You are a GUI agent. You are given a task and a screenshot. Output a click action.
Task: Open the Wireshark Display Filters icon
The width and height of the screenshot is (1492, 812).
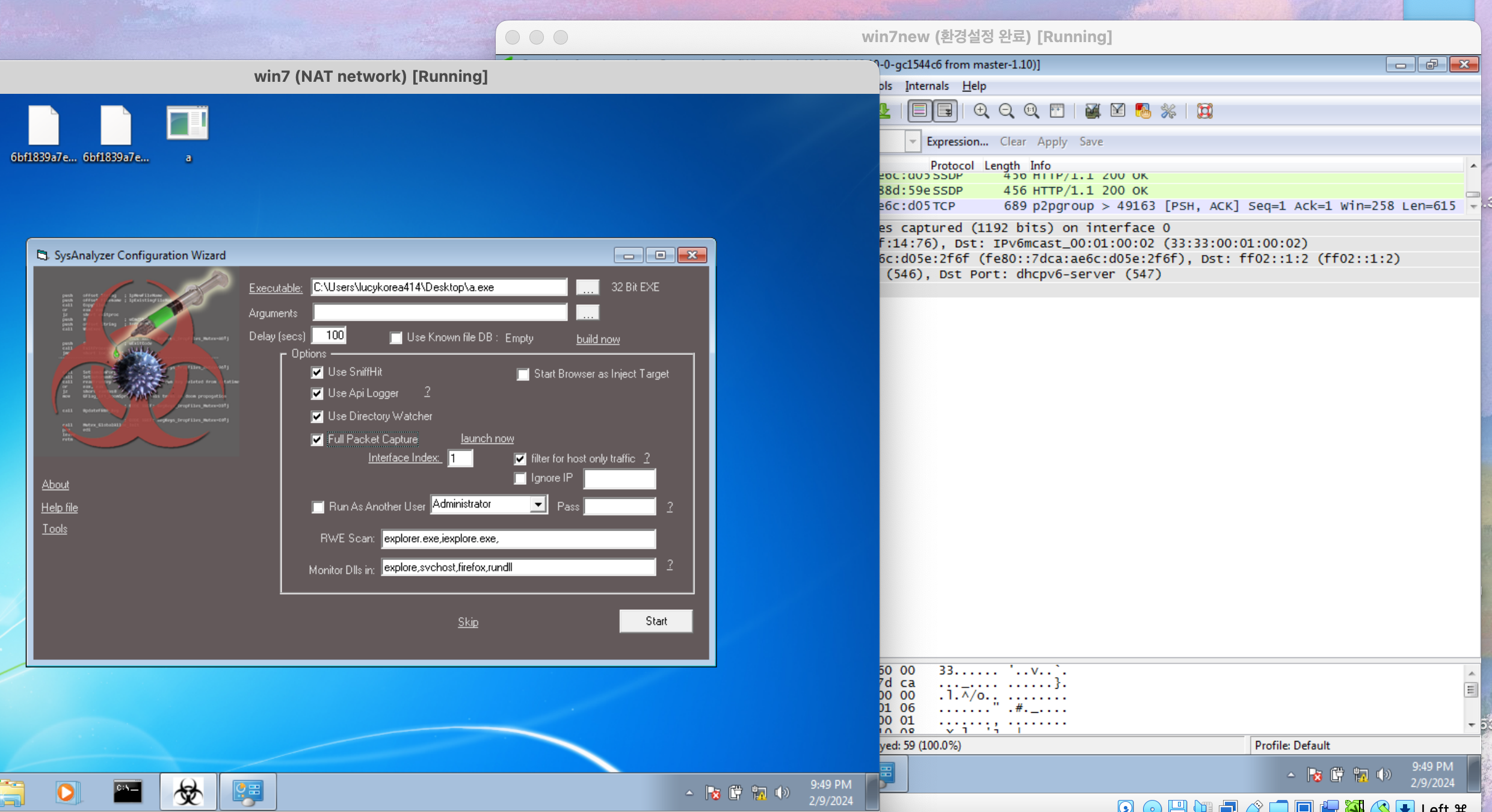tap(1118, 111)
